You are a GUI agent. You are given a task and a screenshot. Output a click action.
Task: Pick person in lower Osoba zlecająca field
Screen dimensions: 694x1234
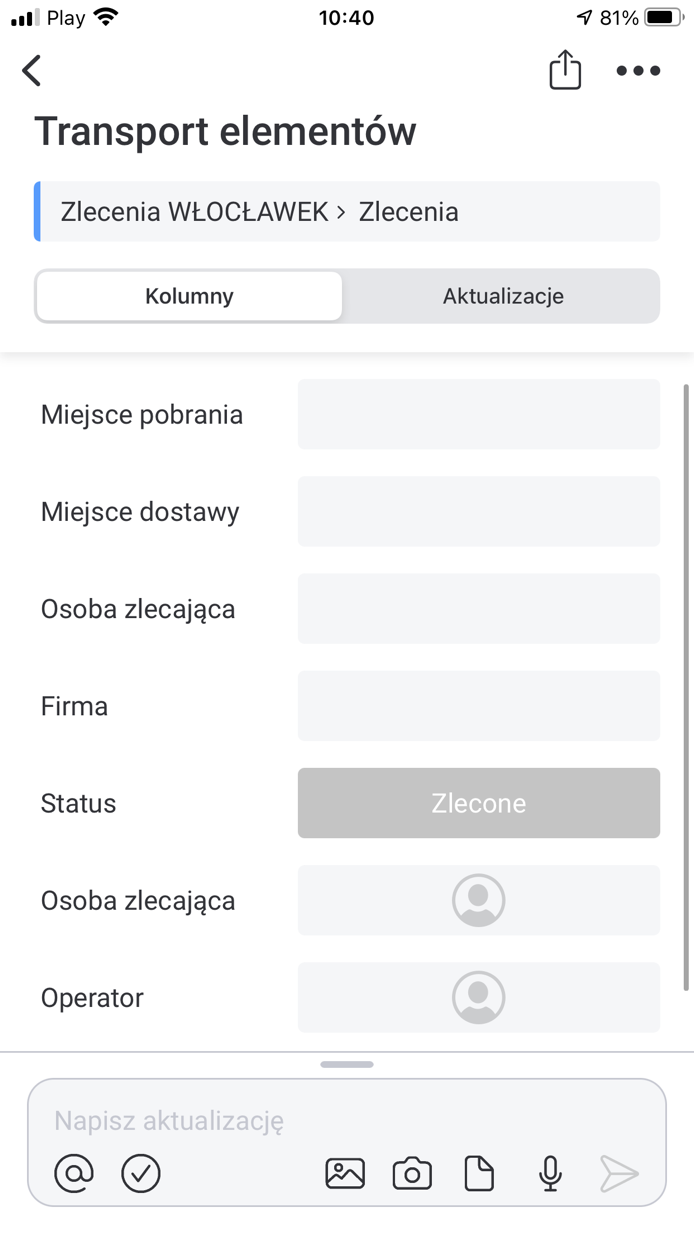[x=479, y=900]
